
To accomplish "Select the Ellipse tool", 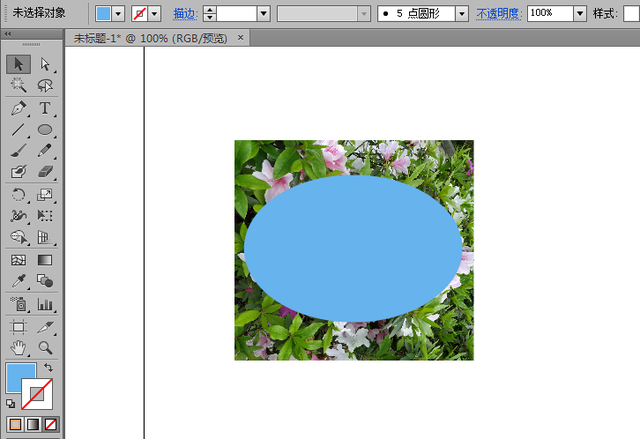I will 45,130.
